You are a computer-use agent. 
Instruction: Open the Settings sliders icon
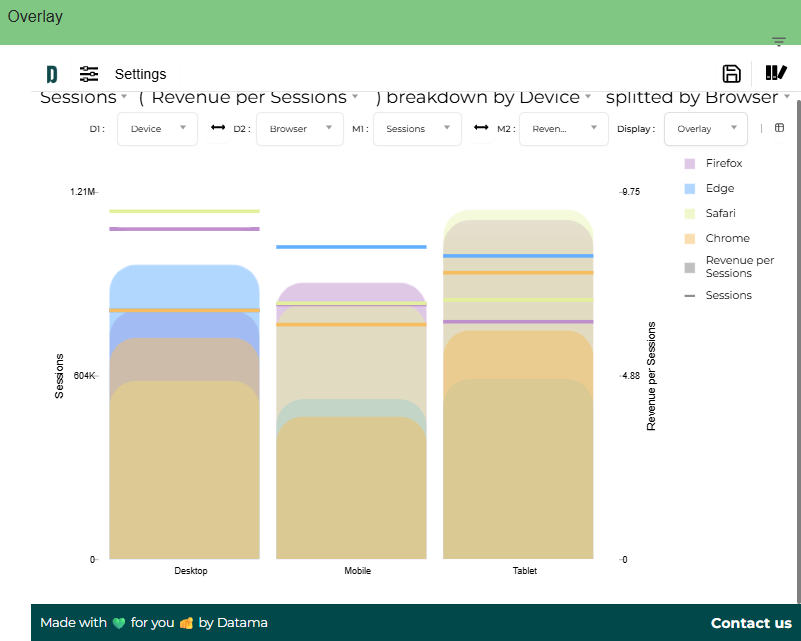coord(89,73)
